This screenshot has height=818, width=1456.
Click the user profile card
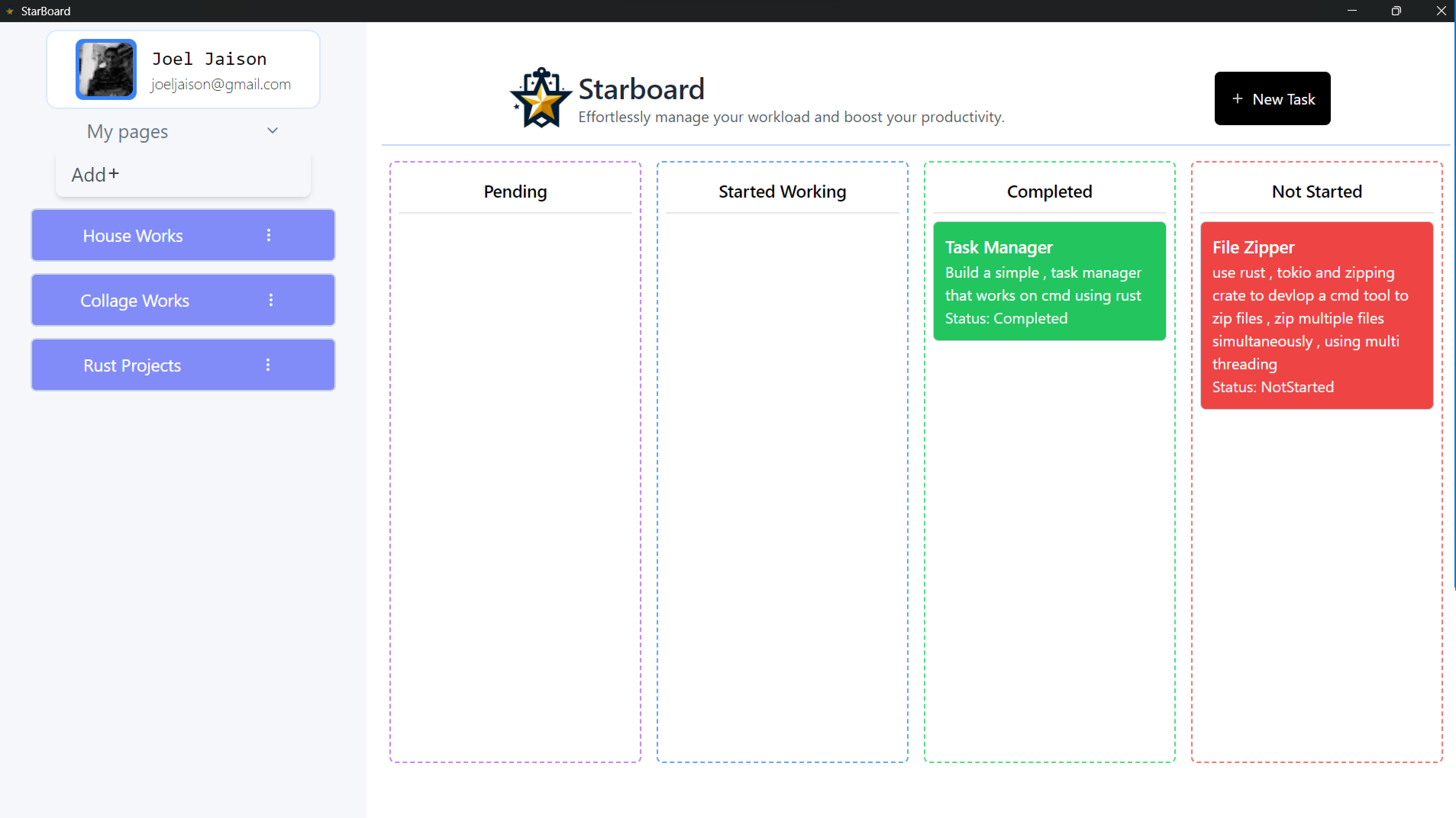183,69
